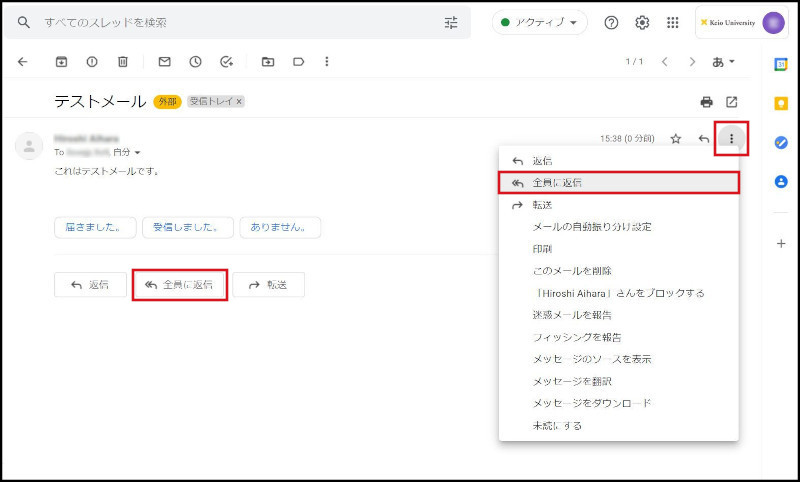The image size is (800, 482).
Task: Click the 全員に返信 button below the message
Action: click(179, 285)
